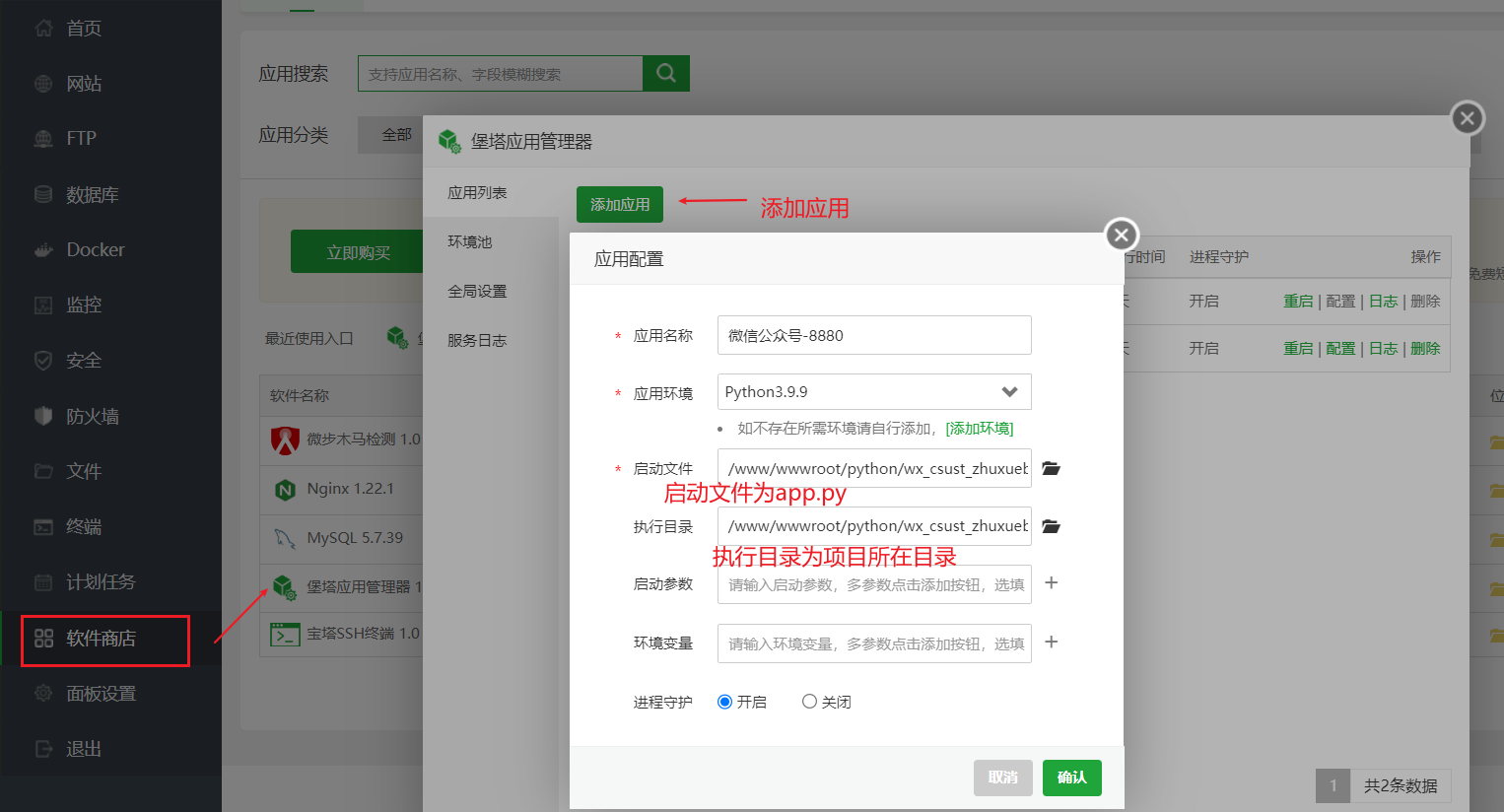Browse folder icon for 执行目录 field
The height and width of the screenshot is (812, 1504).
tap(1051, 526)
